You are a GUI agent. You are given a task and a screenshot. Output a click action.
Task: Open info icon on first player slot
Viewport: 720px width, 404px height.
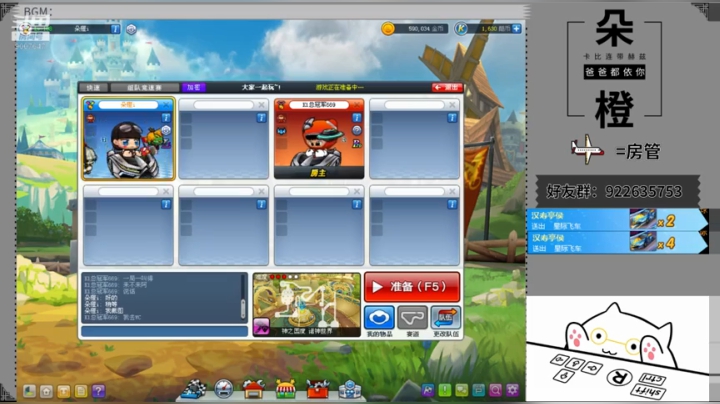166,118
